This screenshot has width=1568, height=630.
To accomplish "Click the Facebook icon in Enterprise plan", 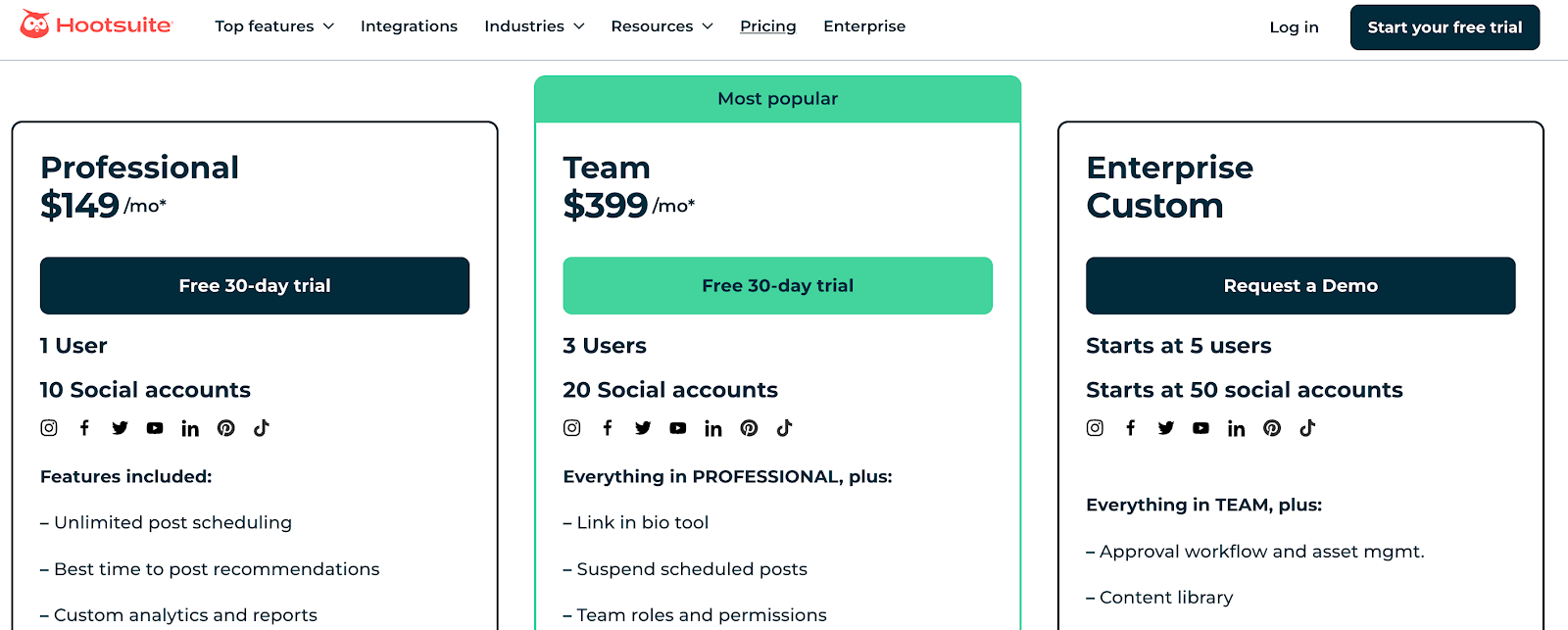I will 1131,428.
